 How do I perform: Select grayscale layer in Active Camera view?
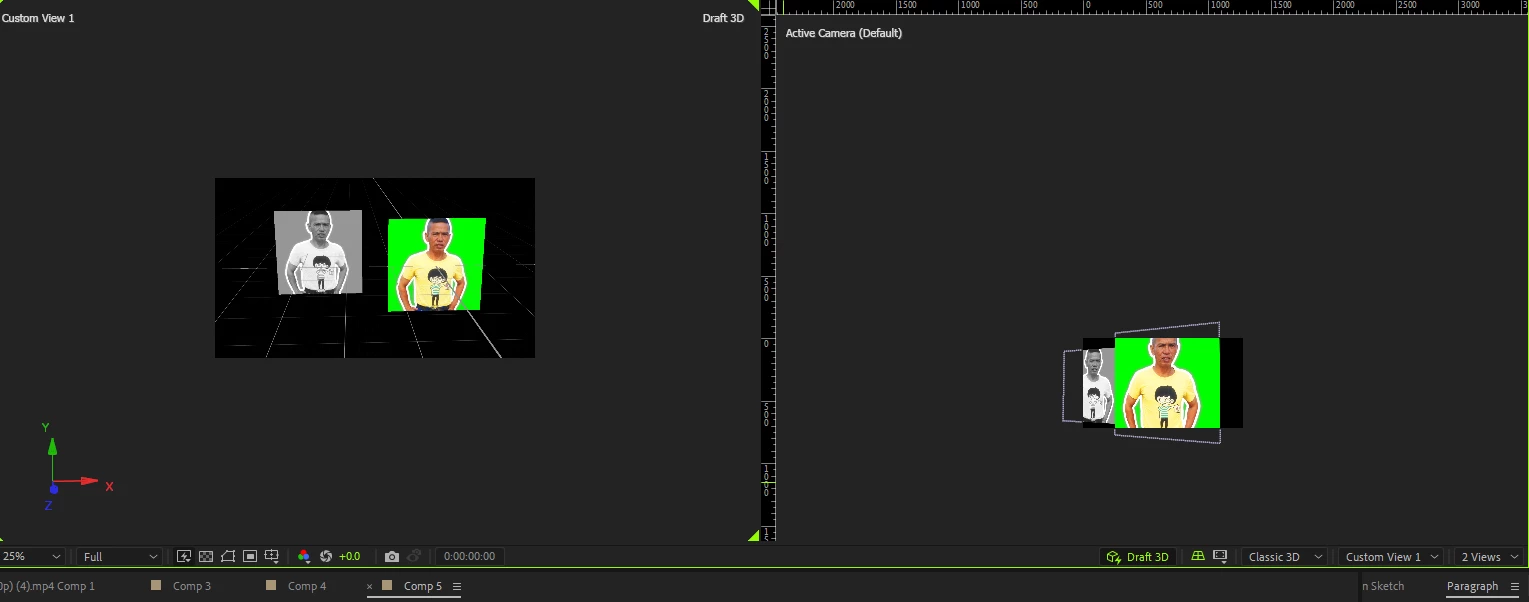click(1098, 385)
